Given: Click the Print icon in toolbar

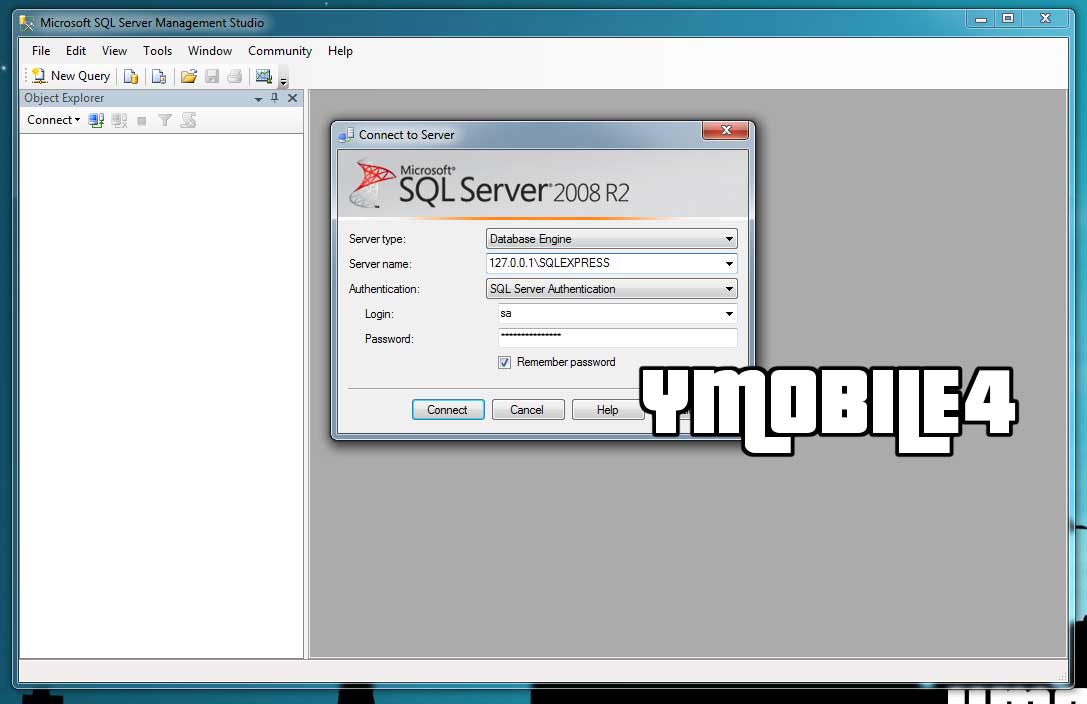Looking at the screenshot, I should tap(235, 76).
